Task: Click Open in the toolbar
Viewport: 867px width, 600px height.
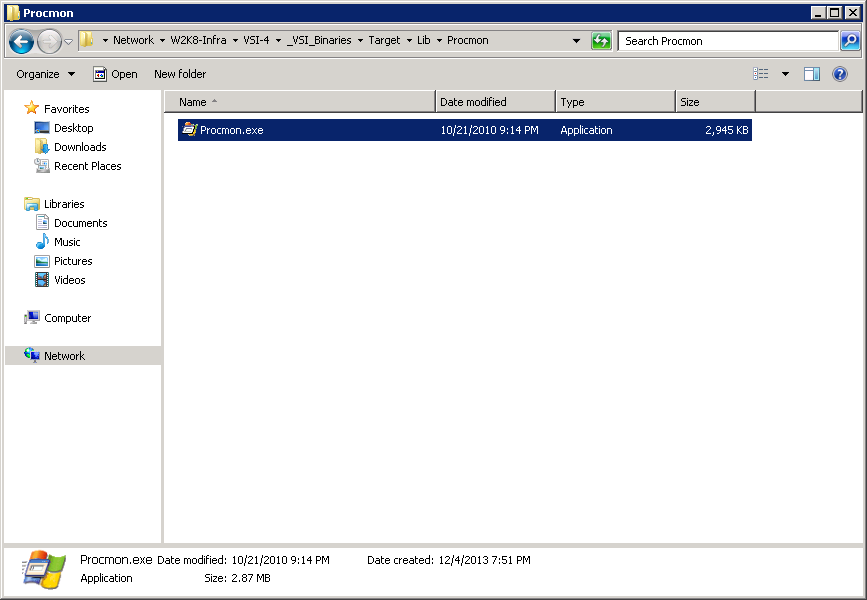Action: click(116, 74)
